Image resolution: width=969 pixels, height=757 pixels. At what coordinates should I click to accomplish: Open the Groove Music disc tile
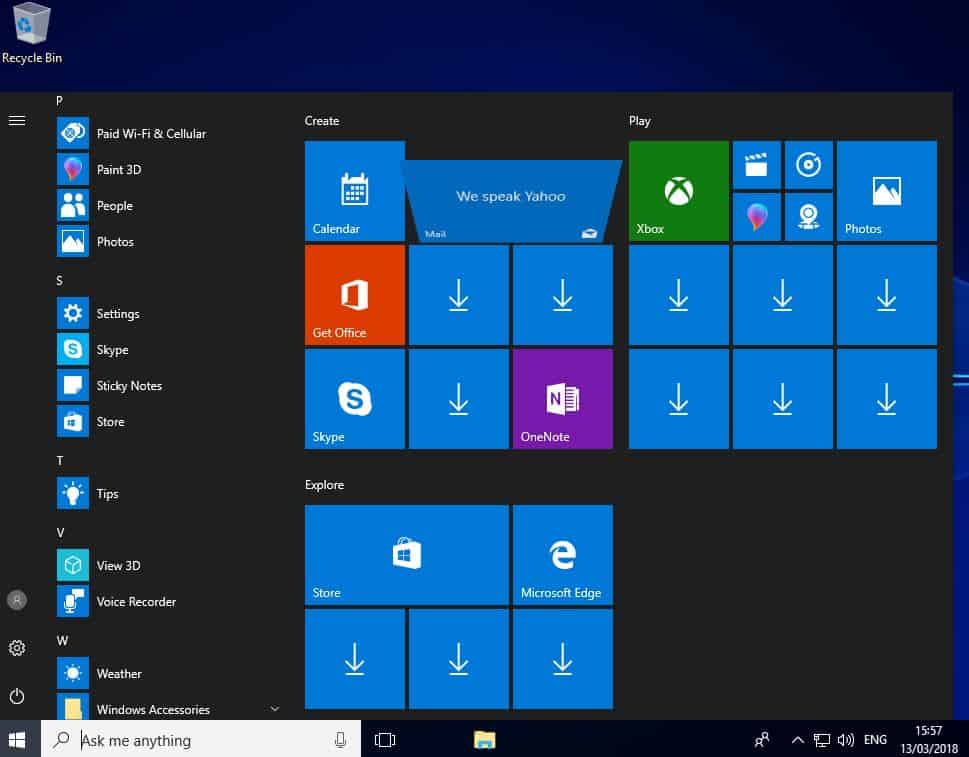coord(809,165)
